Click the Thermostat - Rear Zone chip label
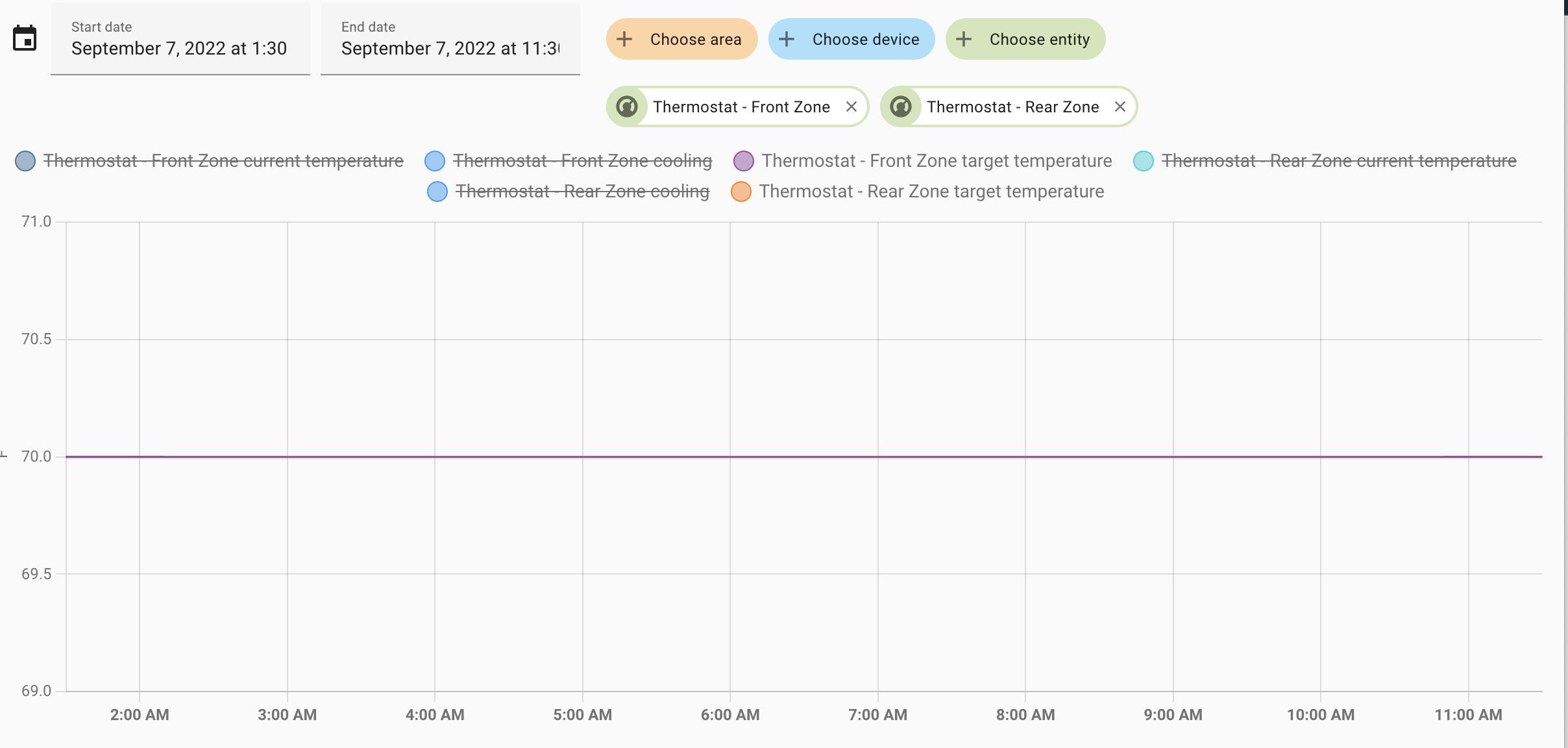 coord(1012,106)
